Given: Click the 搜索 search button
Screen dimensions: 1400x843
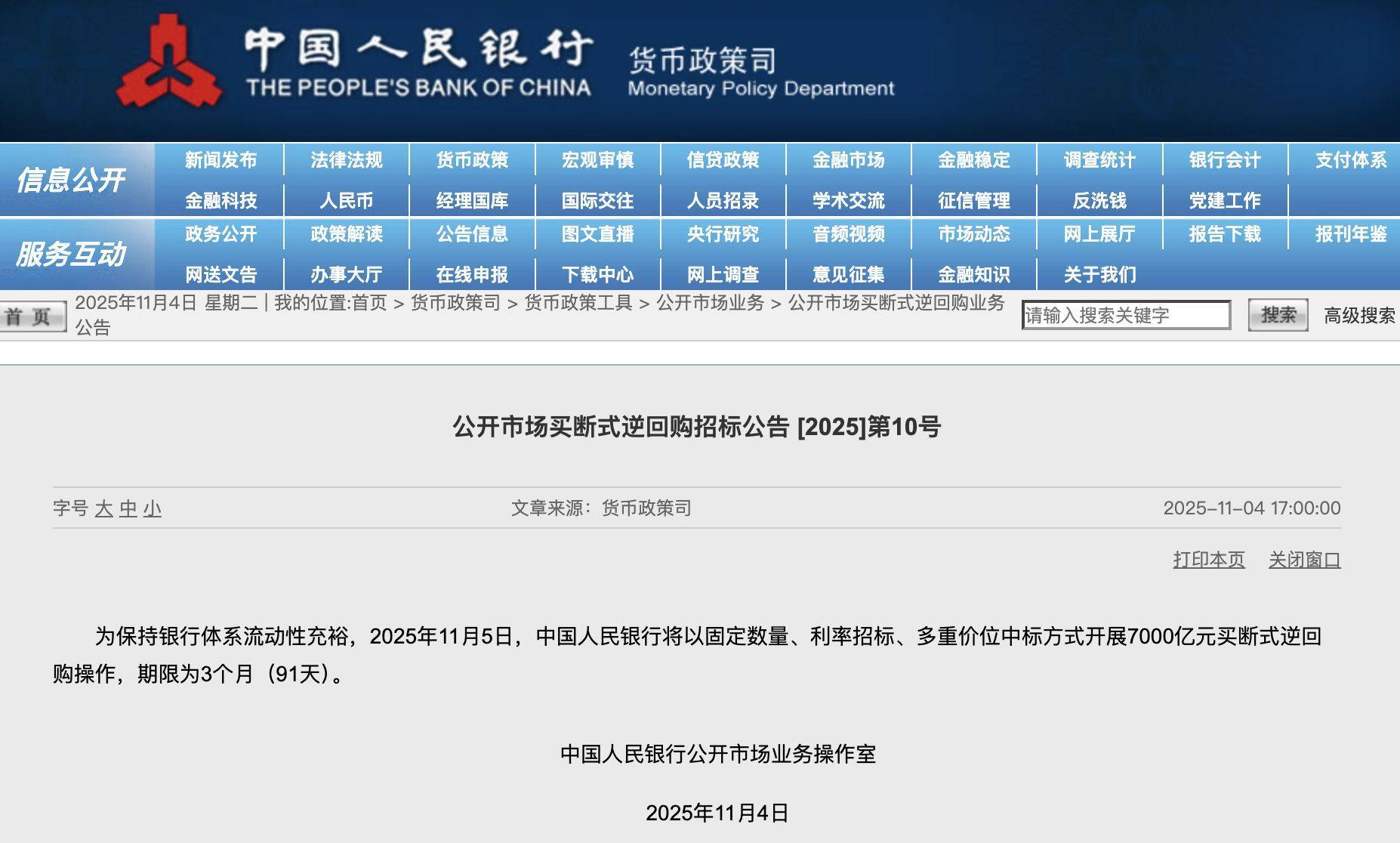Looking at the screenshot, I should pos(1278,316).
